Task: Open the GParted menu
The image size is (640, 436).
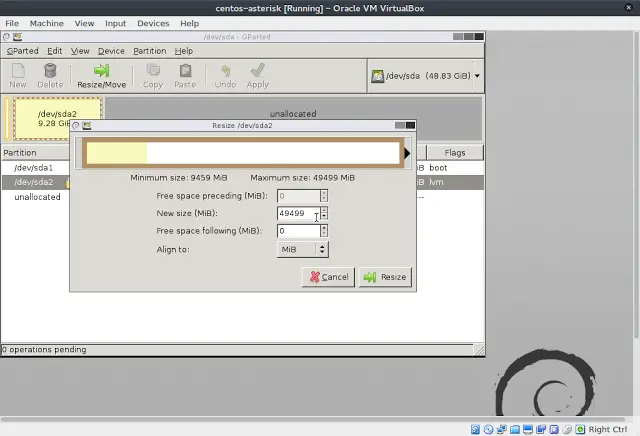Action: (x=22, y=51)
